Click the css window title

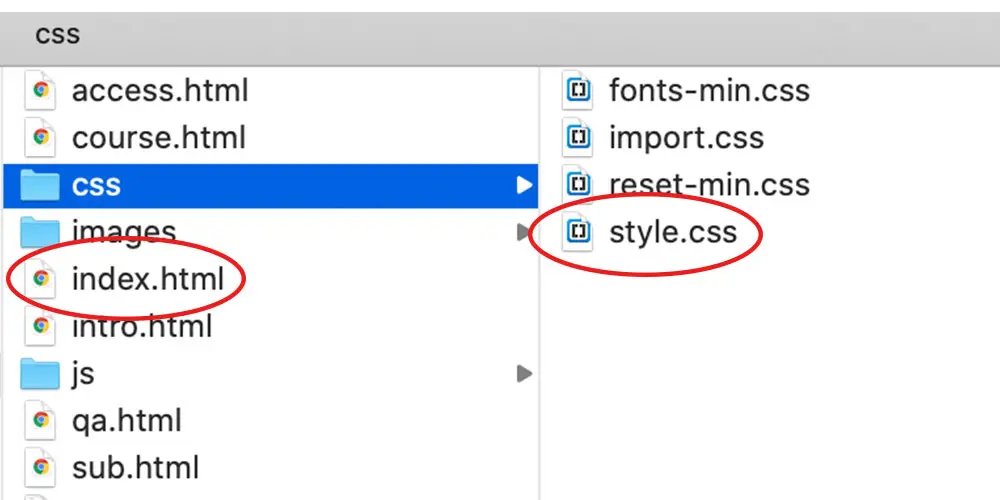(57, 35)
